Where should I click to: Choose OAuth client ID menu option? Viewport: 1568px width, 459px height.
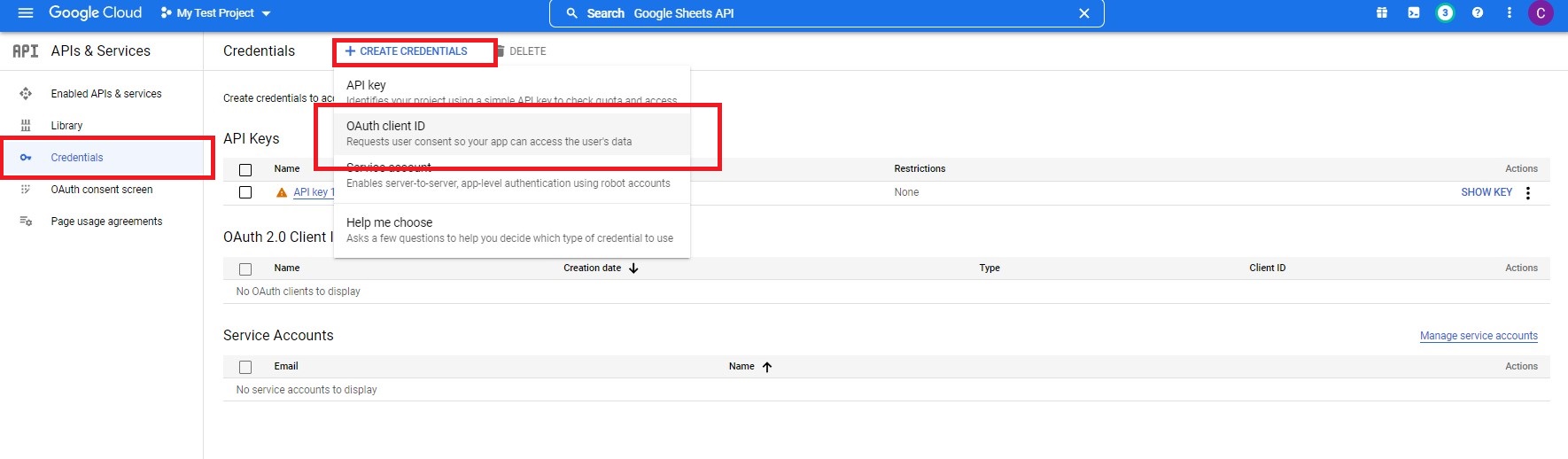click(512, 134)
